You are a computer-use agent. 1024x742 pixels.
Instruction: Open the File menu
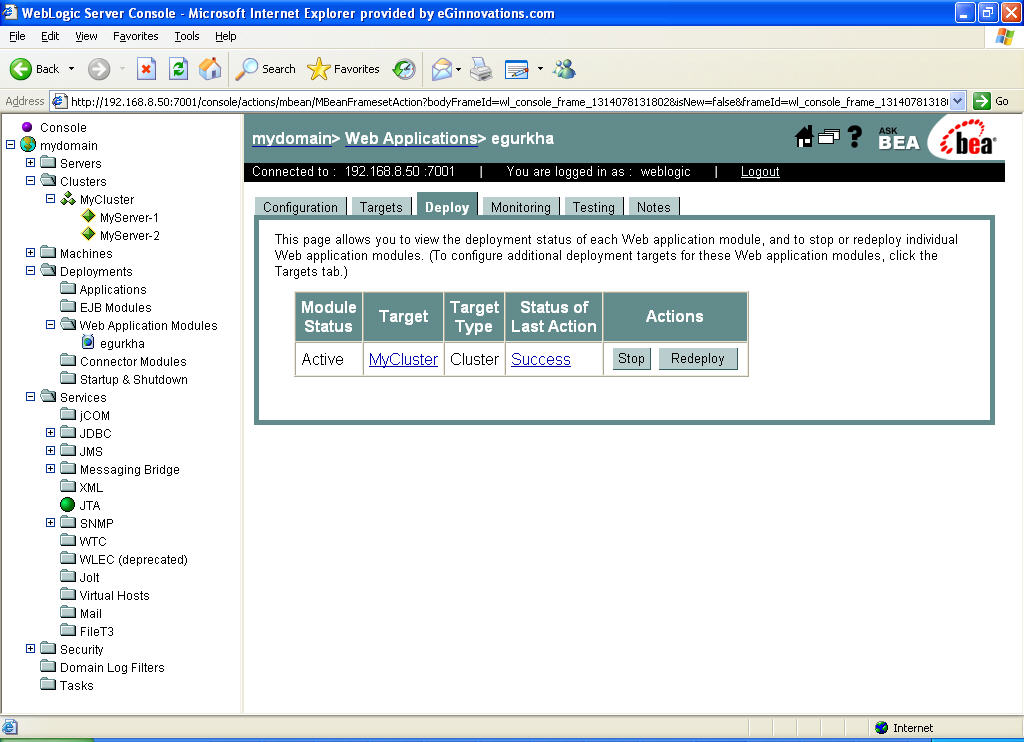(18, 36)
